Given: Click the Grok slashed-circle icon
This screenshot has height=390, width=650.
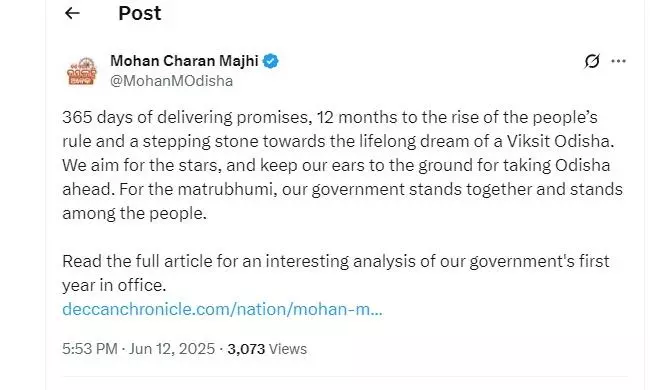Looking at the screenshot, I should coord(592,61).
